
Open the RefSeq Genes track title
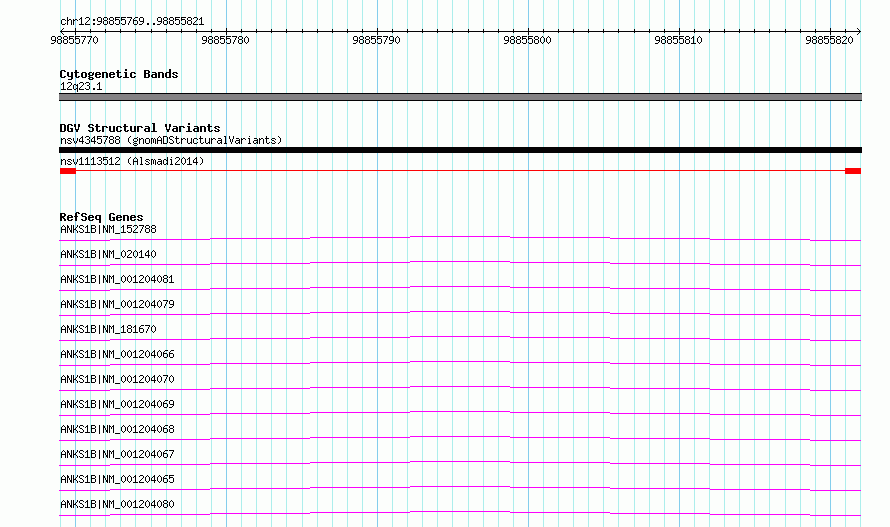point(101,217)
